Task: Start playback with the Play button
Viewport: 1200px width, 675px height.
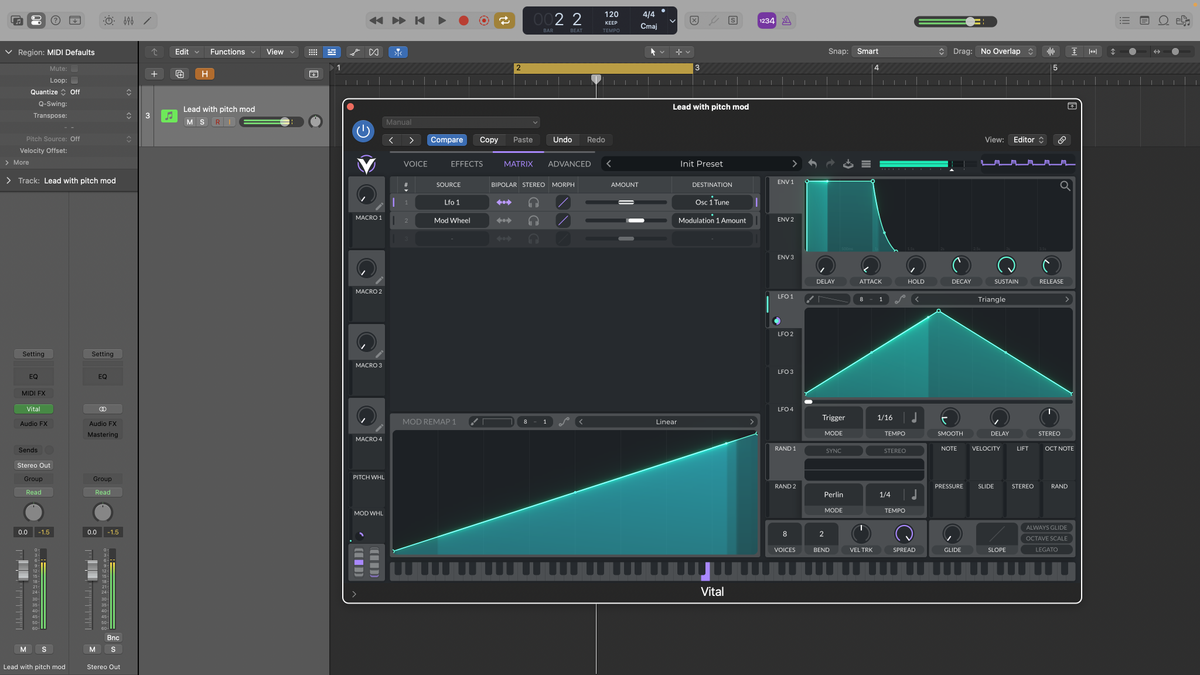Action: (x=442, y=20)
